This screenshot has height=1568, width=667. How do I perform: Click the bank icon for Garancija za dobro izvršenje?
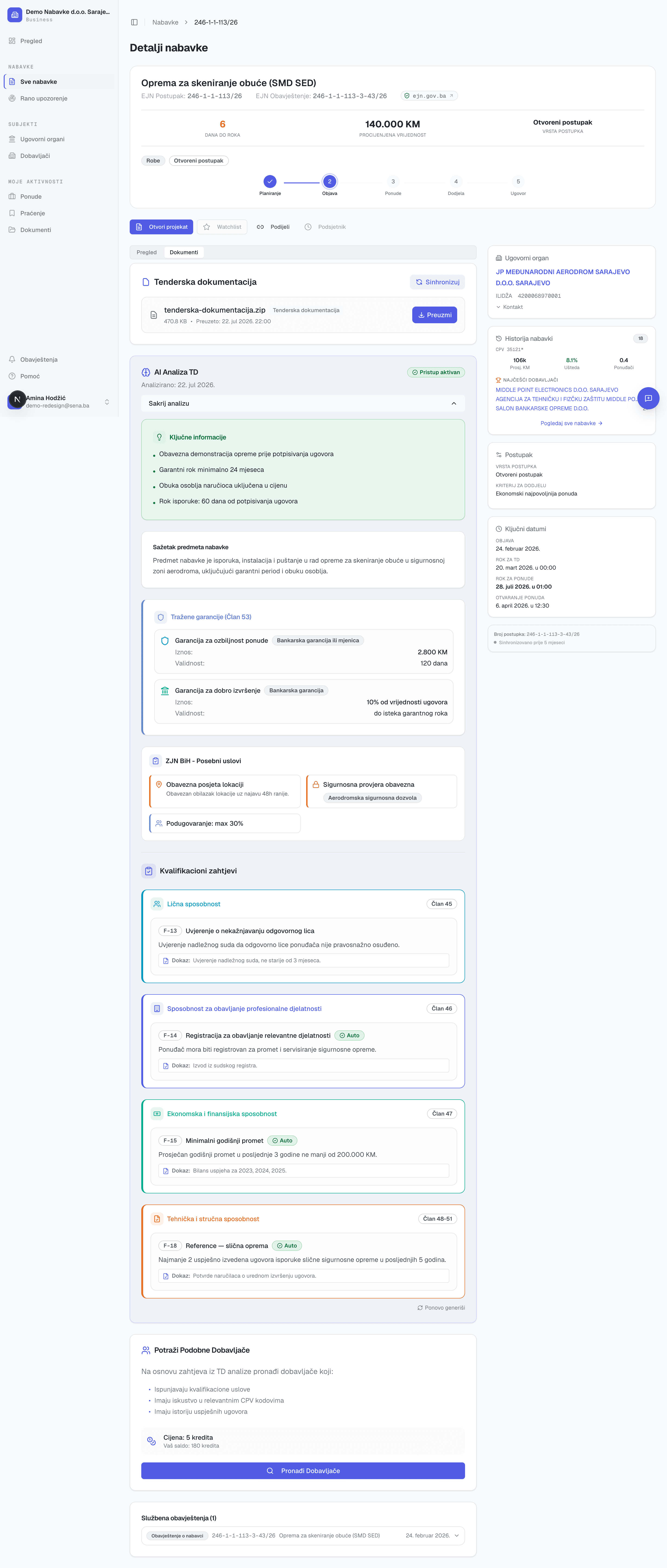click(165, 691)
